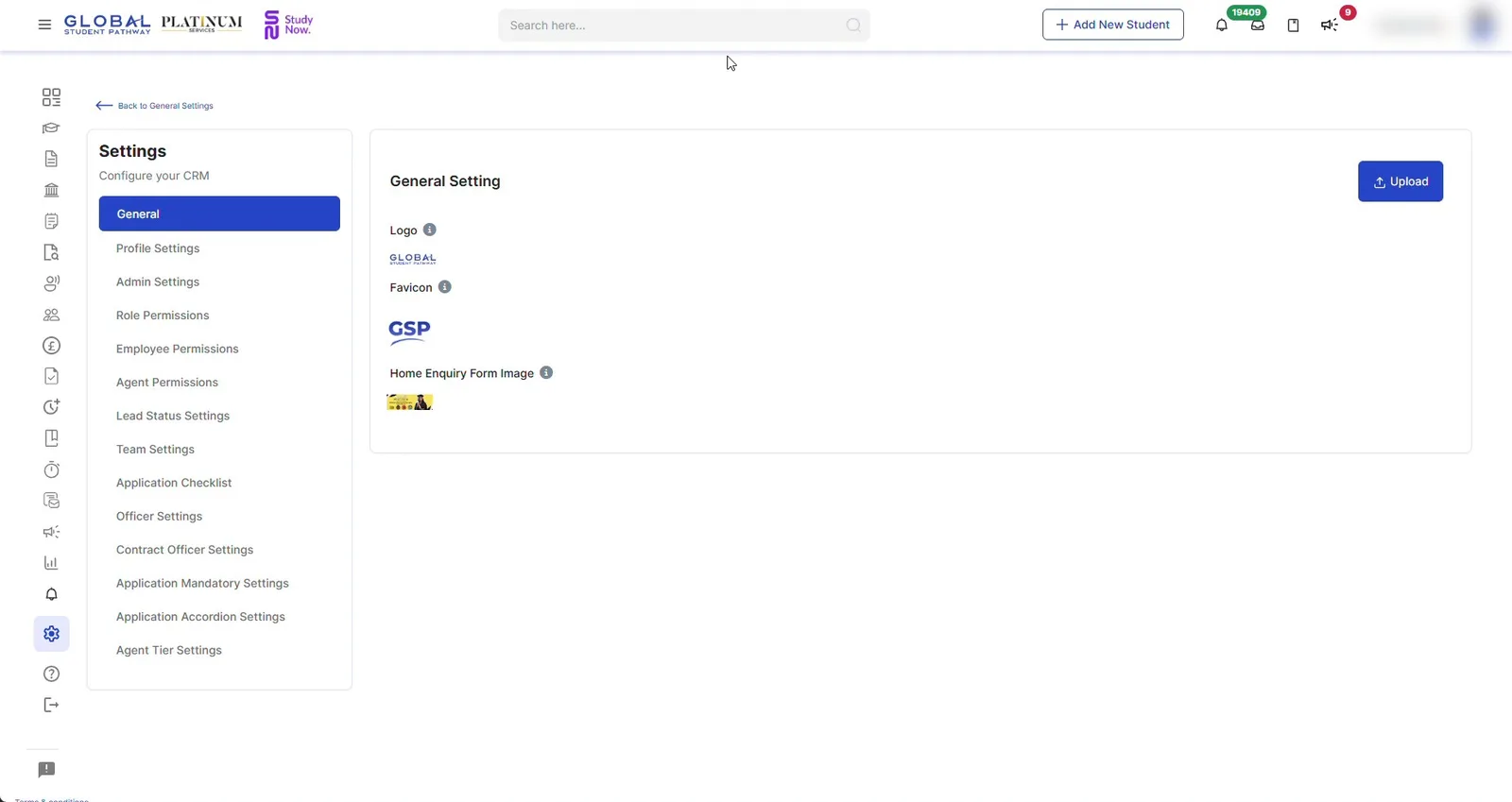The image size is (1512, 802).
Task: Open Team Settings
Action: 155,450
